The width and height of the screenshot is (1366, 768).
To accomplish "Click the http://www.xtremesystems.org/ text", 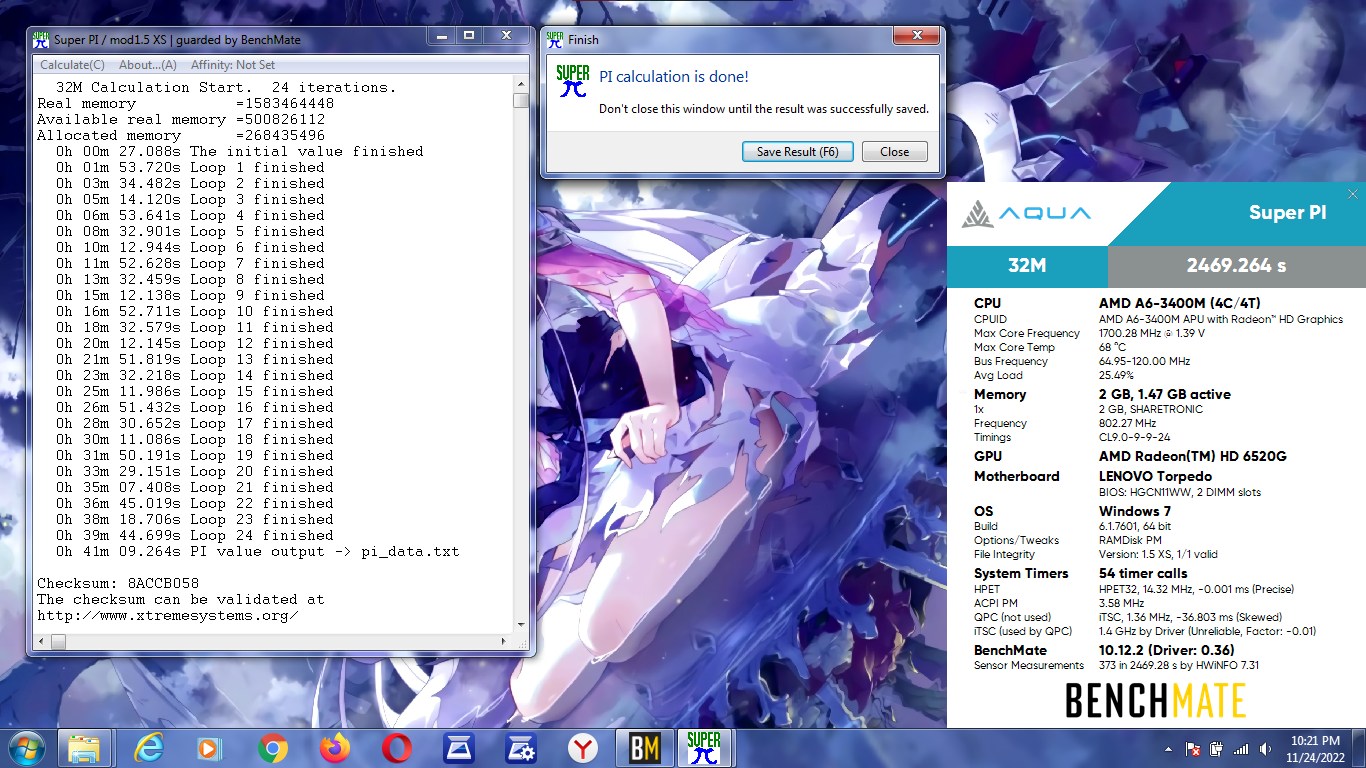I will point(168,615).
